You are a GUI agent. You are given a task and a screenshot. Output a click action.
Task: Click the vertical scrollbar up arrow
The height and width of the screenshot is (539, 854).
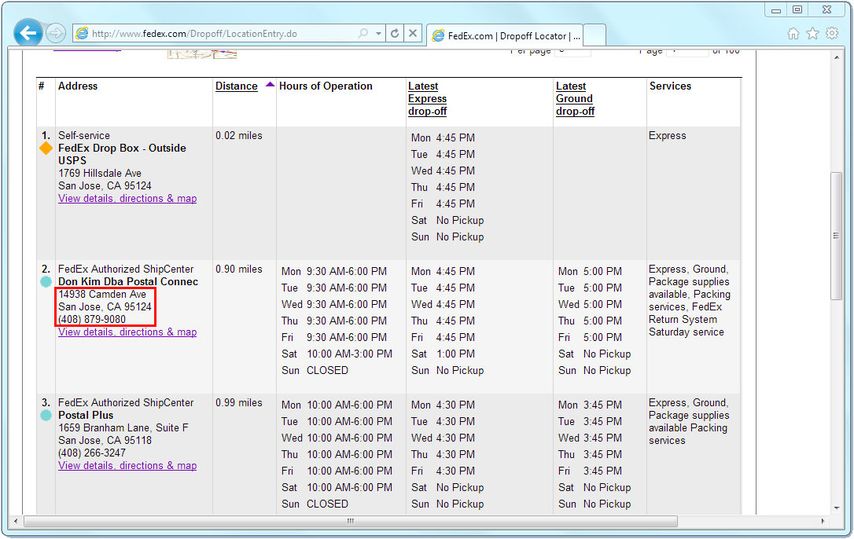click(837, 57)
